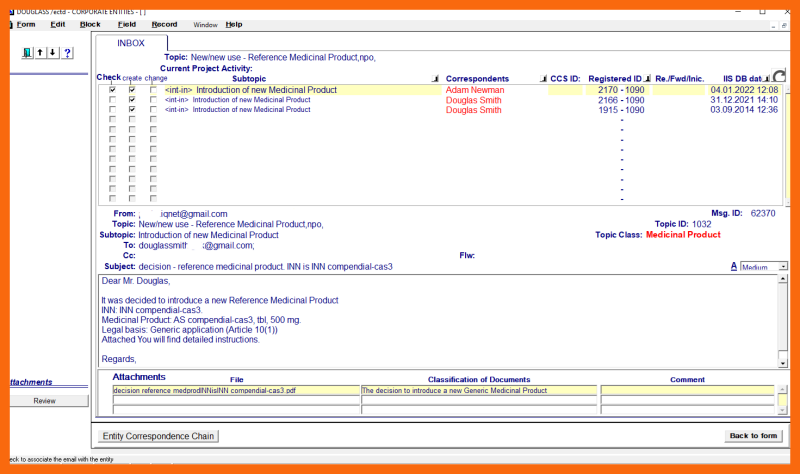Click the down arrow toolbar icon
The width and height of the screenshot is (800, 474).
click(52, 53)
